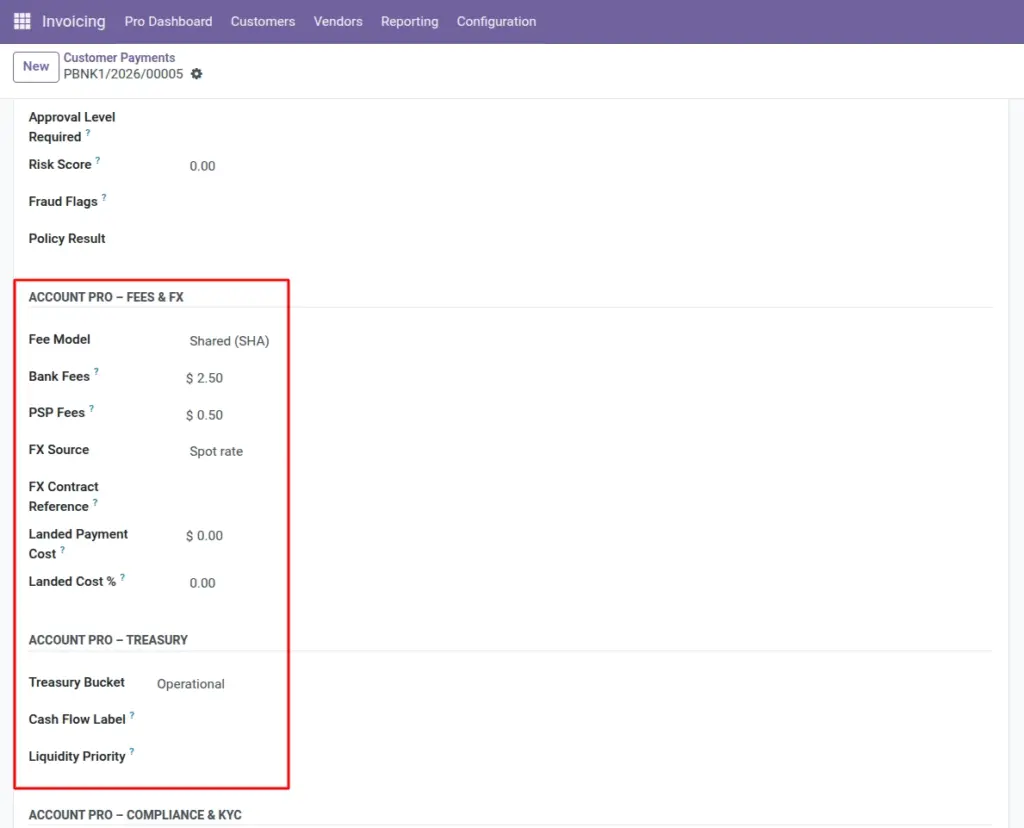
Task: Click the Bank Fees amount field
Action: [230, 378]
